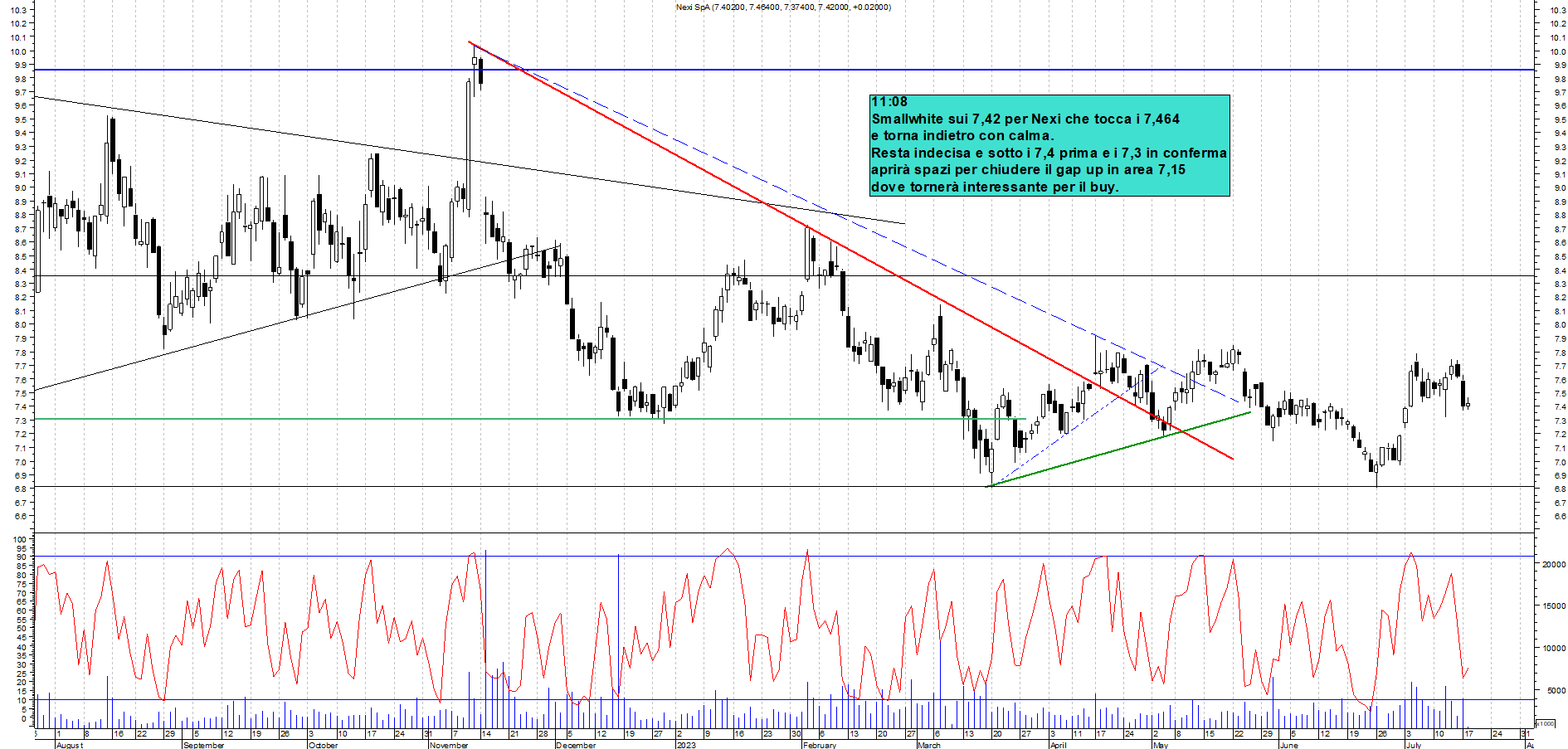This screenshot has height=749, width=1568.
Task: Click the '5000' volume scale label
Action: pos(1556,690)
